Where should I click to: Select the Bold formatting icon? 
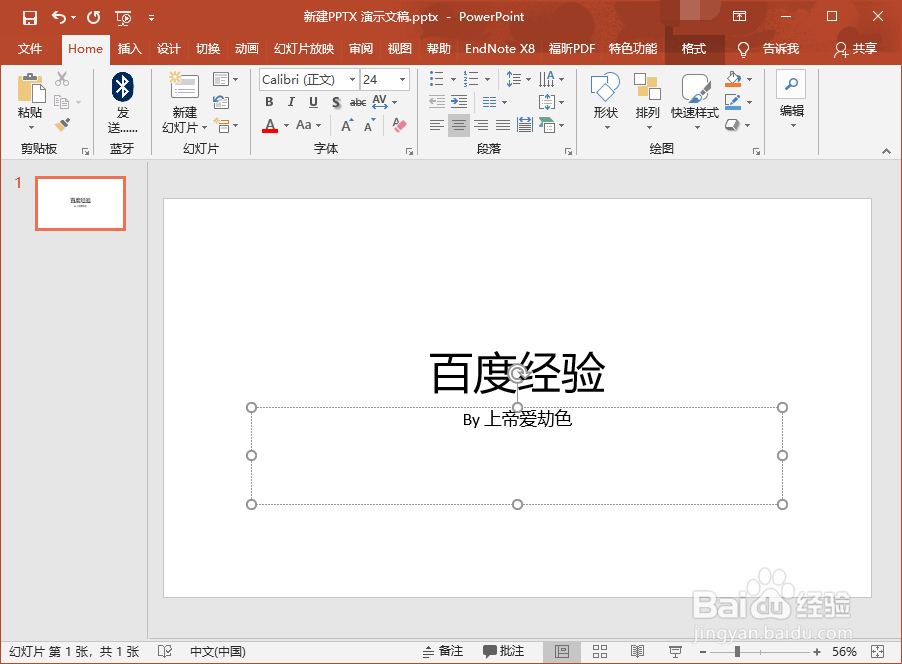pos(268,102)
